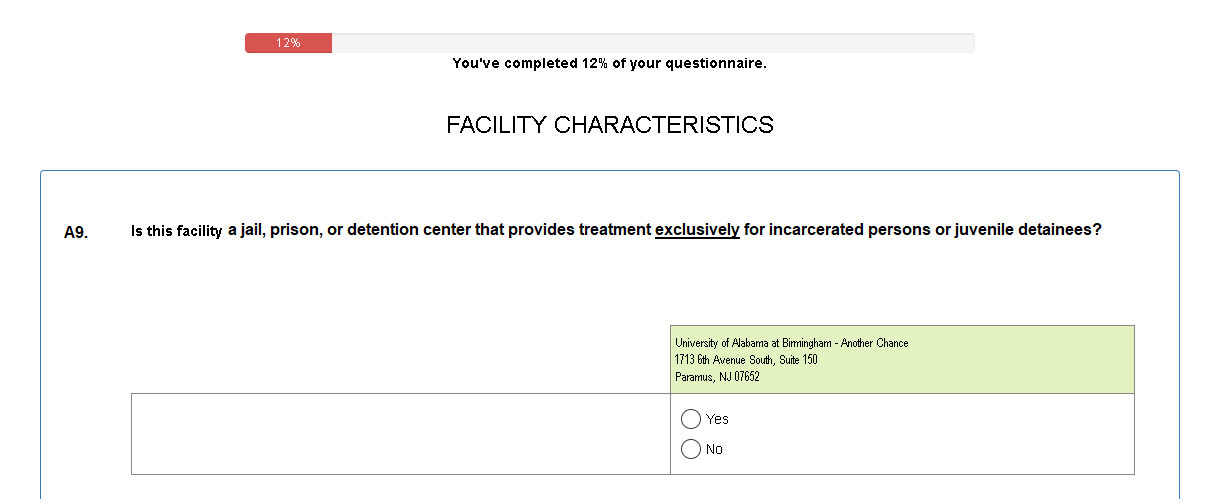The width and height of the screenshot is (1227, 503).
Task: Click the empty left table cell
Action: coord(400,434)
